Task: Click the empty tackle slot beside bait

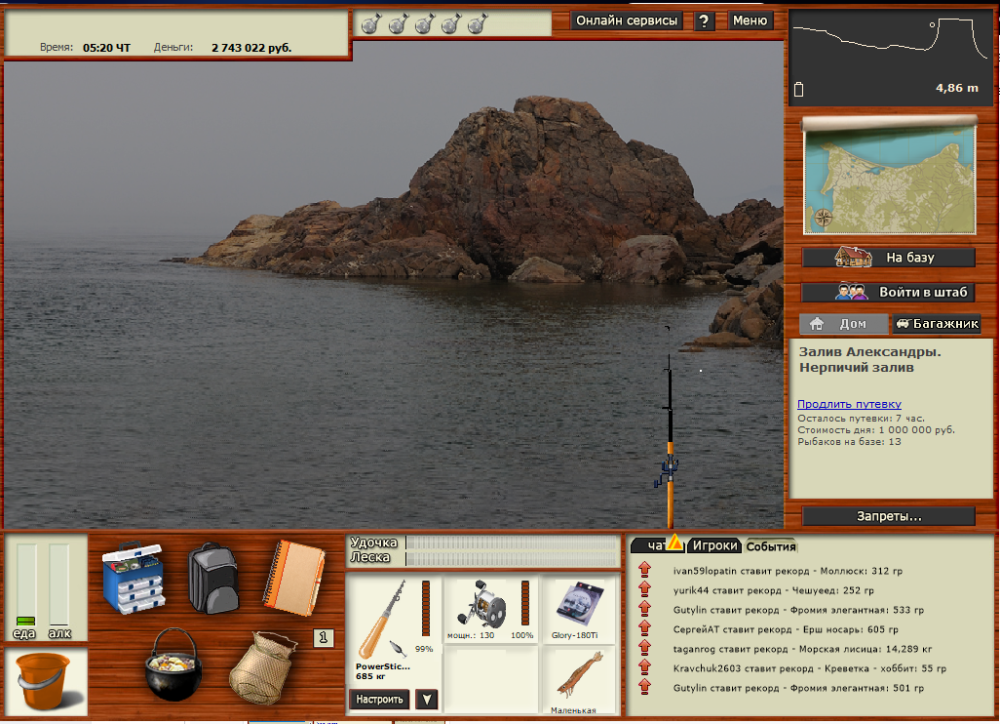Action: (x=490, y=679)
